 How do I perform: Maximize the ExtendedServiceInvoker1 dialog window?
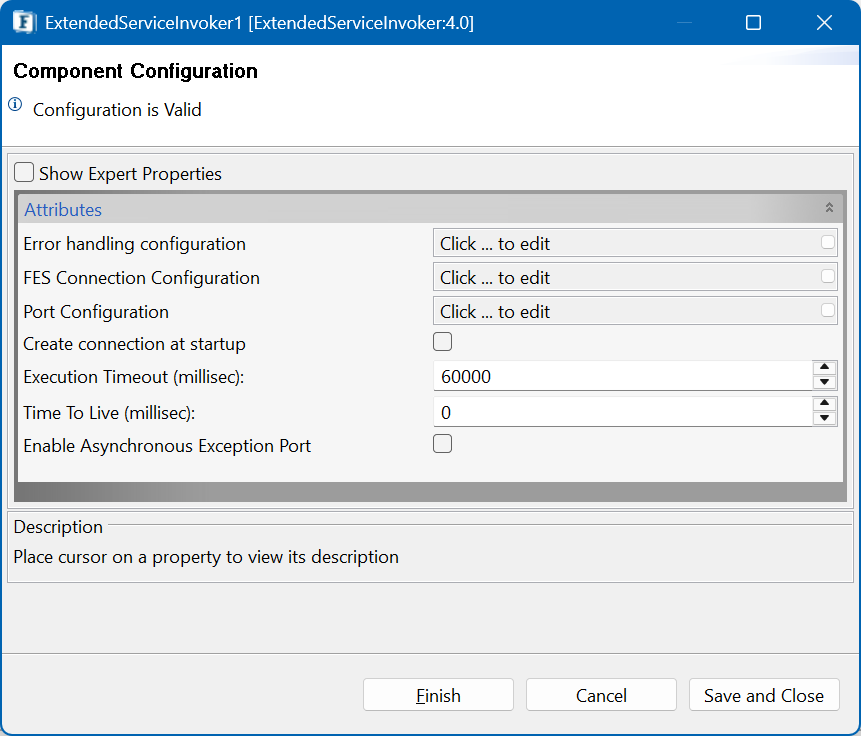753,23
